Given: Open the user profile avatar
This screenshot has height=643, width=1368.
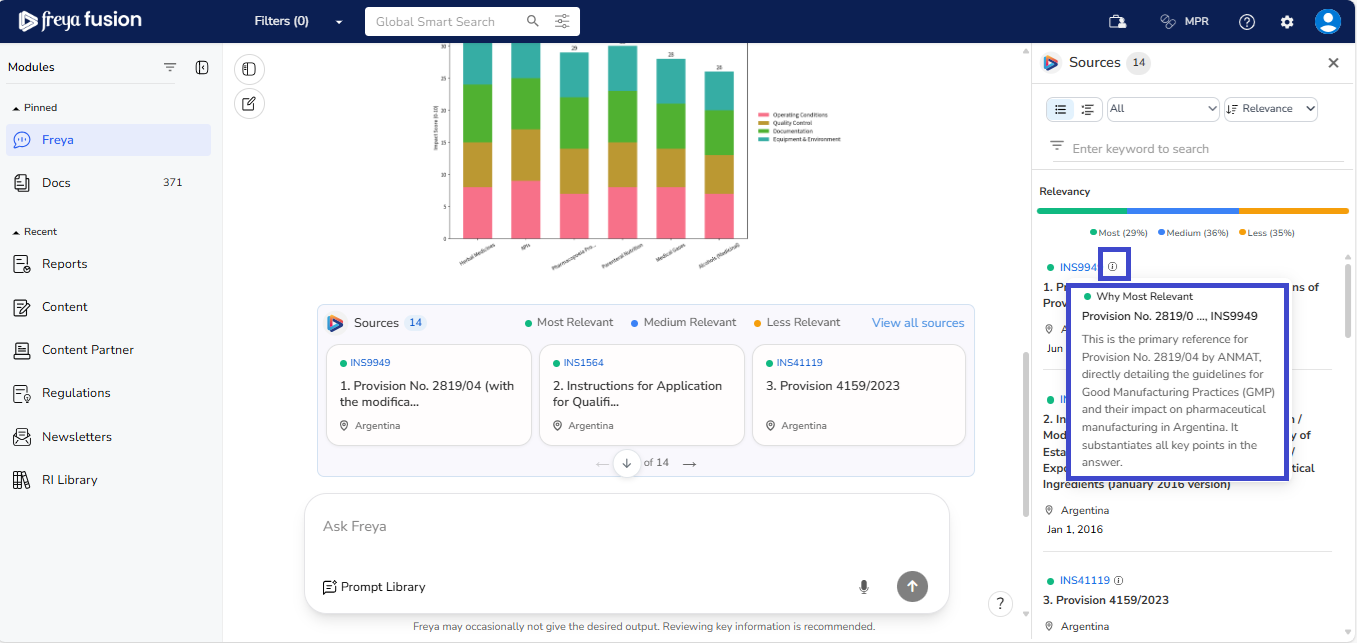Looking at the screenshot, I should tap(1327, 22).
